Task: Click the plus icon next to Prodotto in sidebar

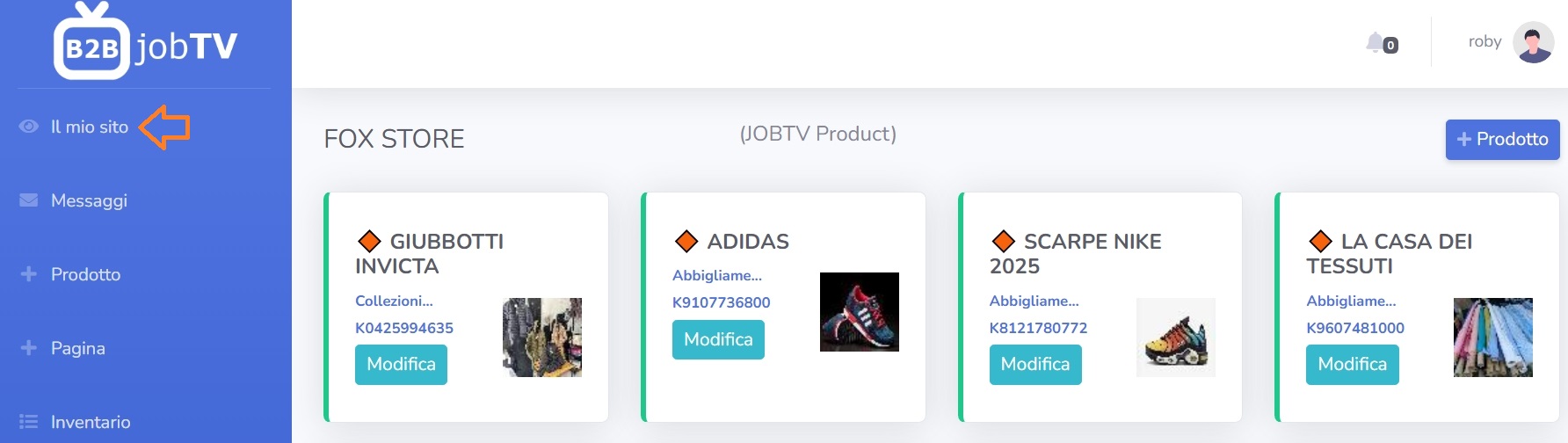Action: (29, 274)
